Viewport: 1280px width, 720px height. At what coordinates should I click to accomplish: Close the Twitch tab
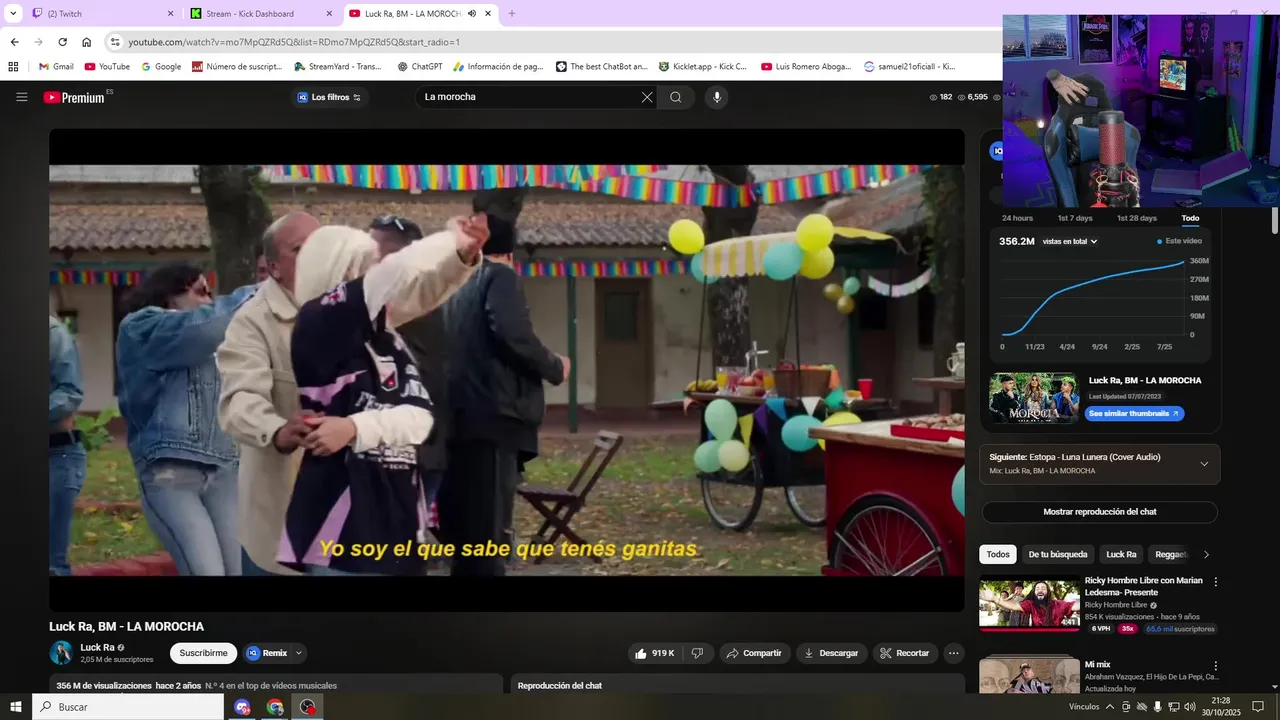(170, 14)
